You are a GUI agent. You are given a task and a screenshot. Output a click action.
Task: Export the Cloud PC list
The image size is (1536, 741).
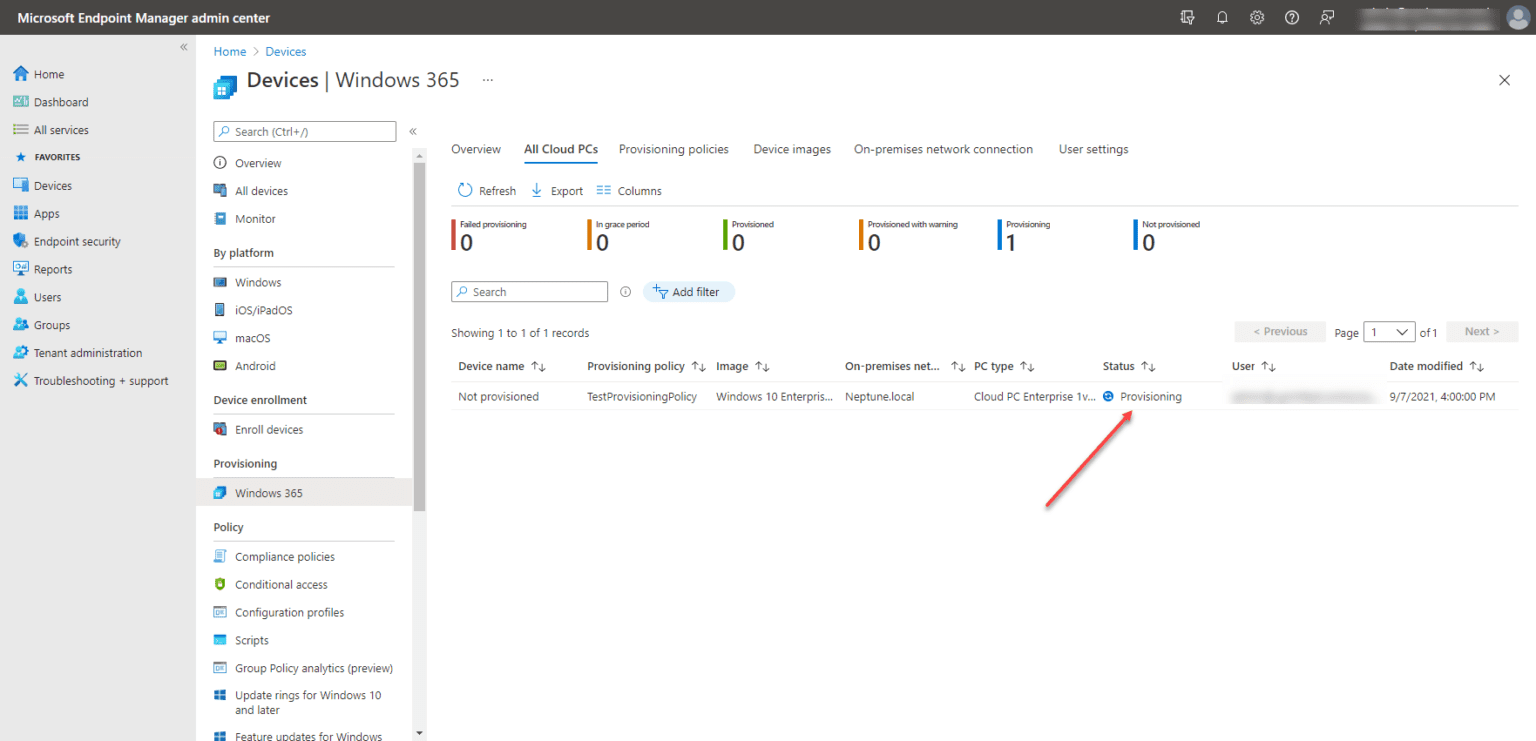pos(557,190)
